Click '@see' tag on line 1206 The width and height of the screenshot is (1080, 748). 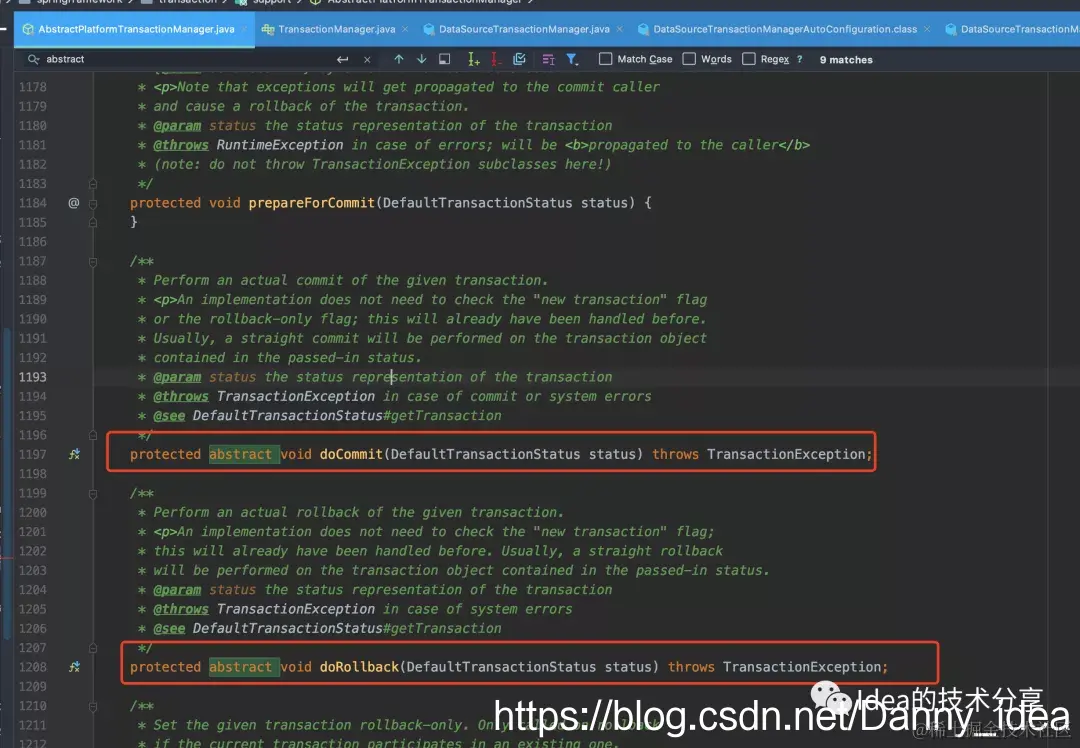(x=169, y=628)
